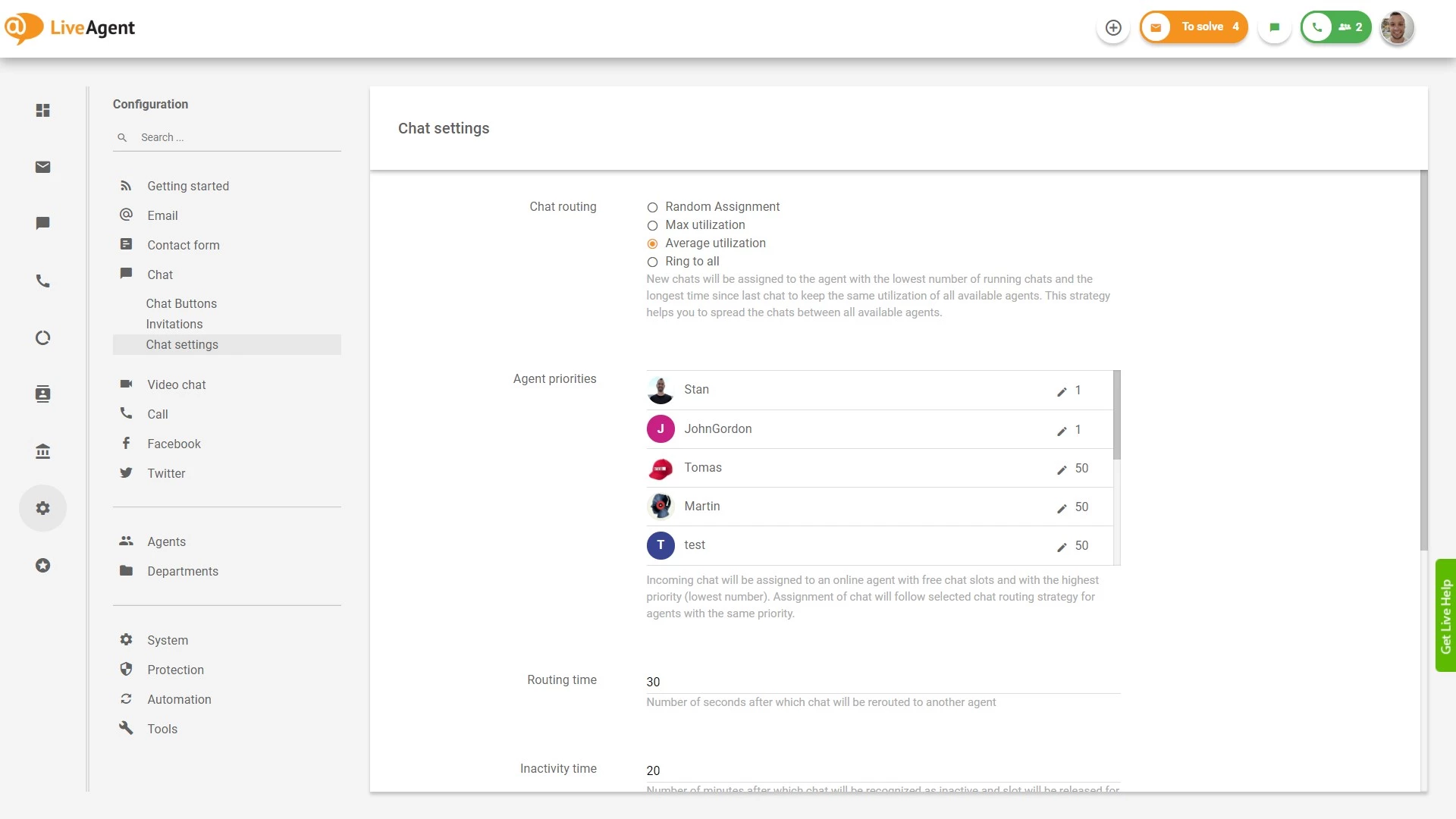Open the System settings section

coord(167,640)
